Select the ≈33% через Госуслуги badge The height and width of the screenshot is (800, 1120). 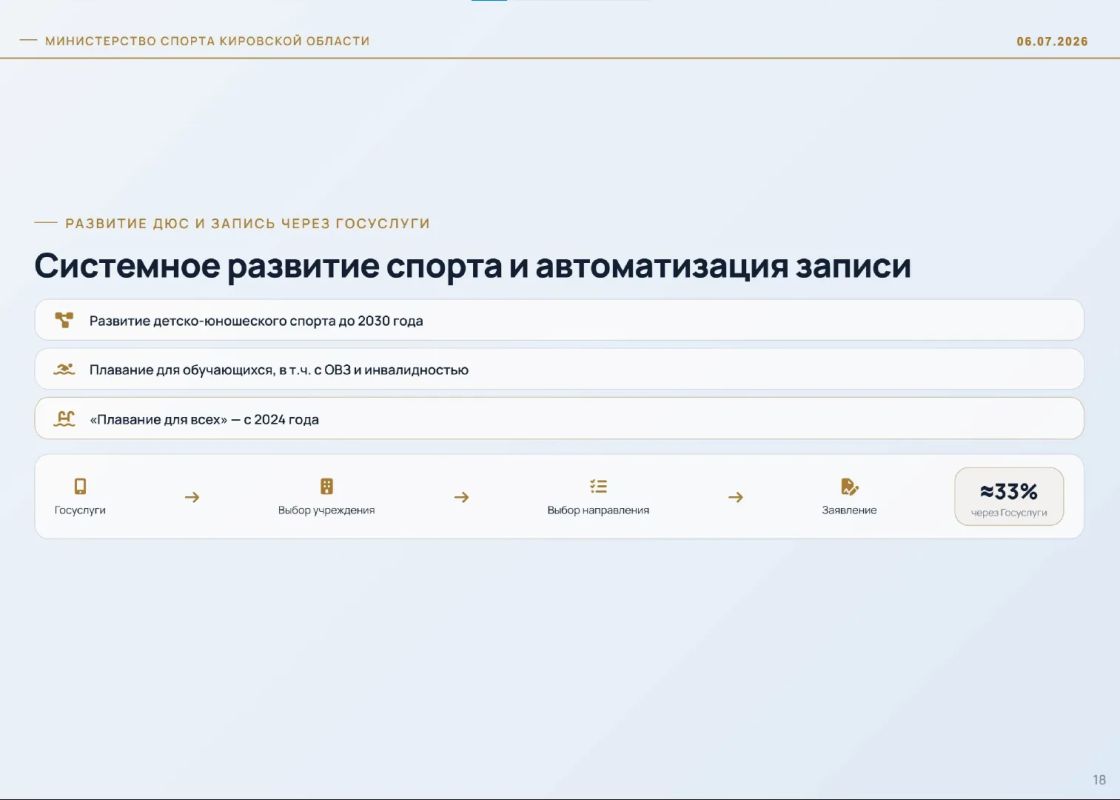[1009, 496]
